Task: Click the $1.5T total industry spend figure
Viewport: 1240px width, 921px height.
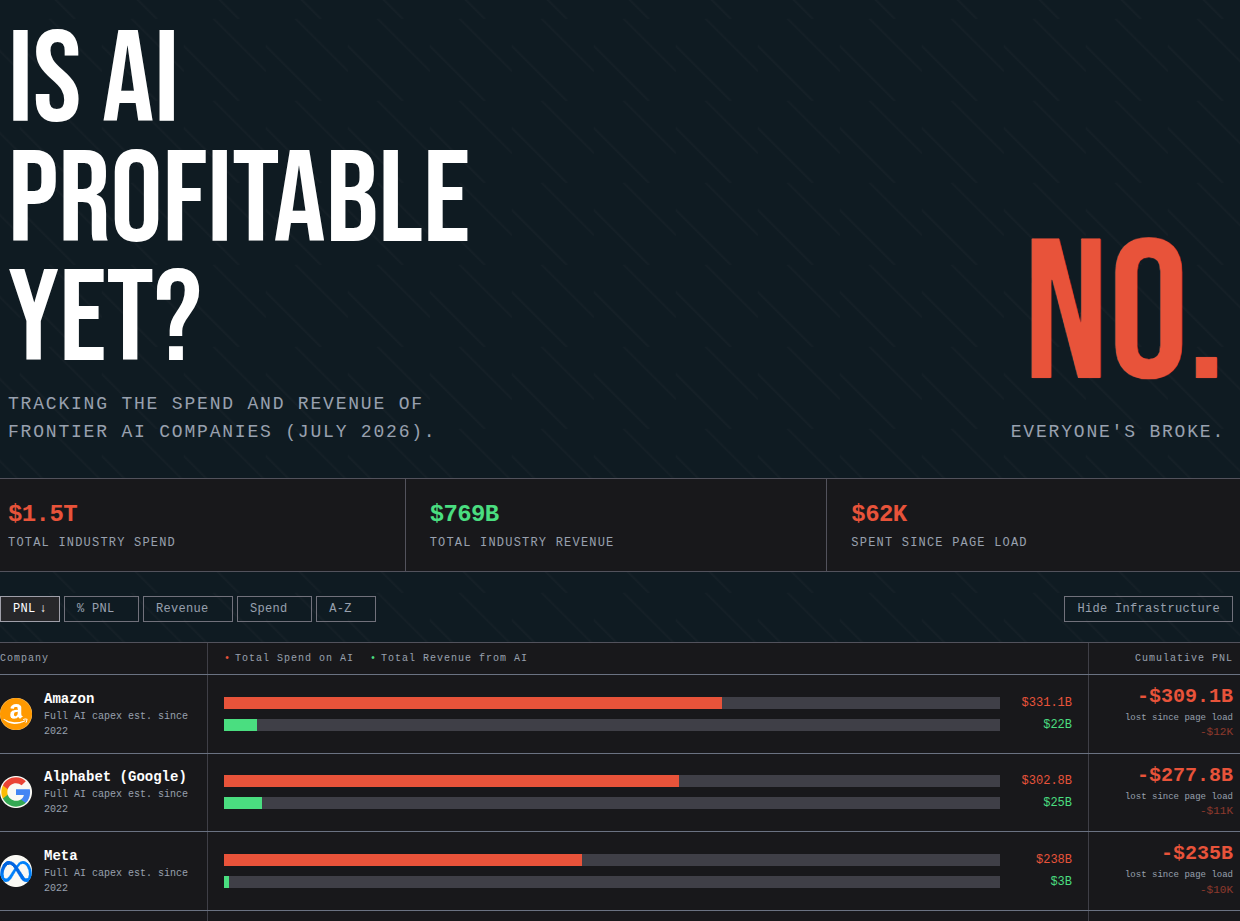Action: coord(43,514)
